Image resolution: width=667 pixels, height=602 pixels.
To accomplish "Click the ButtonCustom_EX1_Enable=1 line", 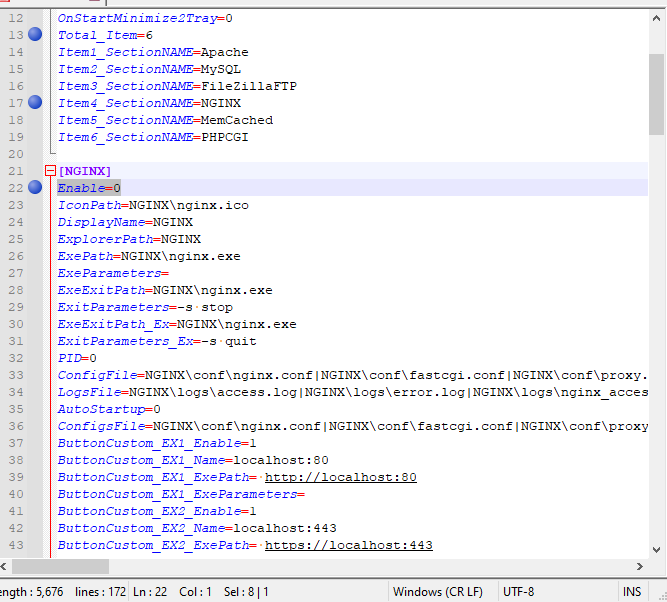I will pyautogui.click(x=157, y=443).
